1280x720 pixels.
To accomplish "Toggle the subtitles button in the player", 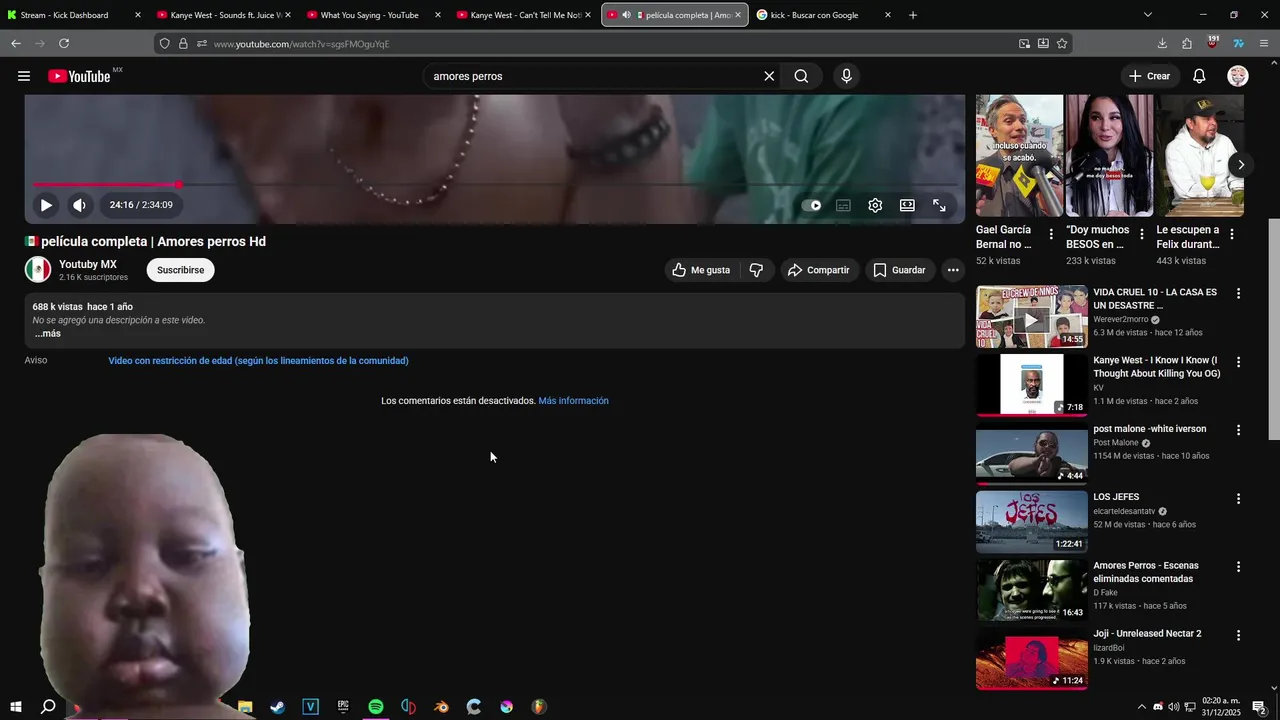I will pos(843,205).
